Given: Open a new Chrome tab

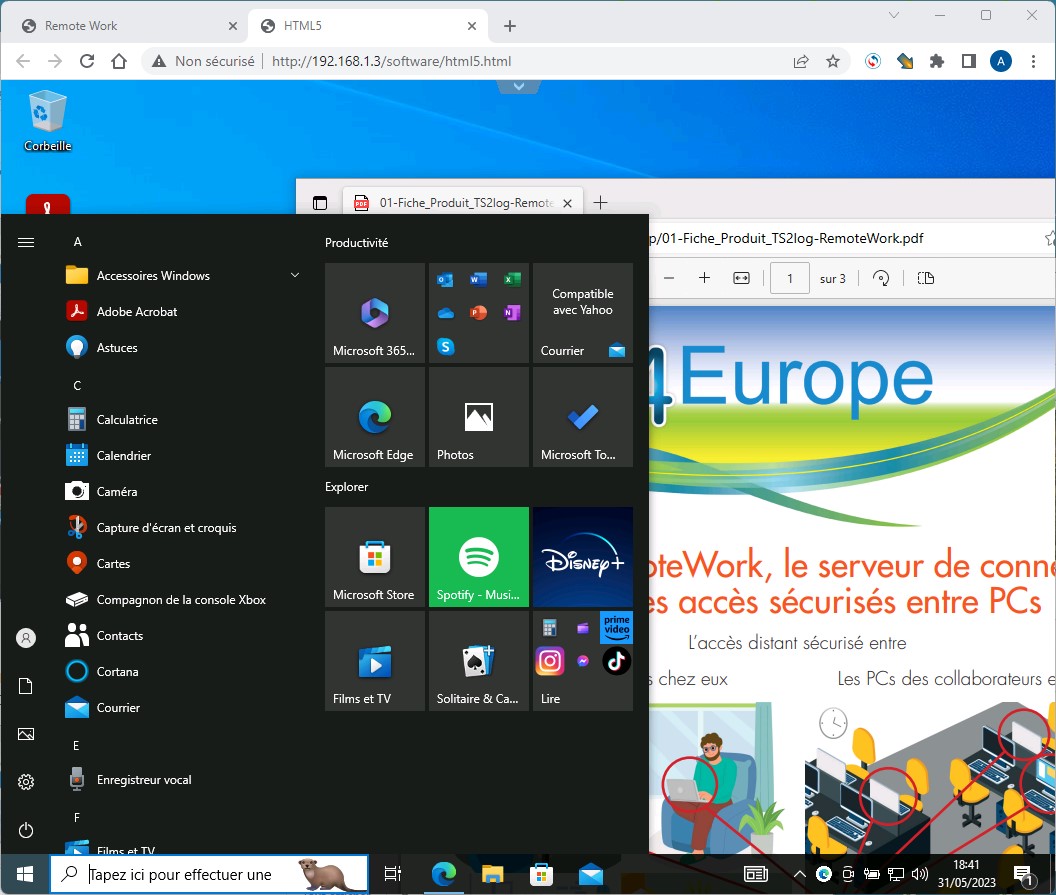Looking at the screenshot, I should point(510,26).
